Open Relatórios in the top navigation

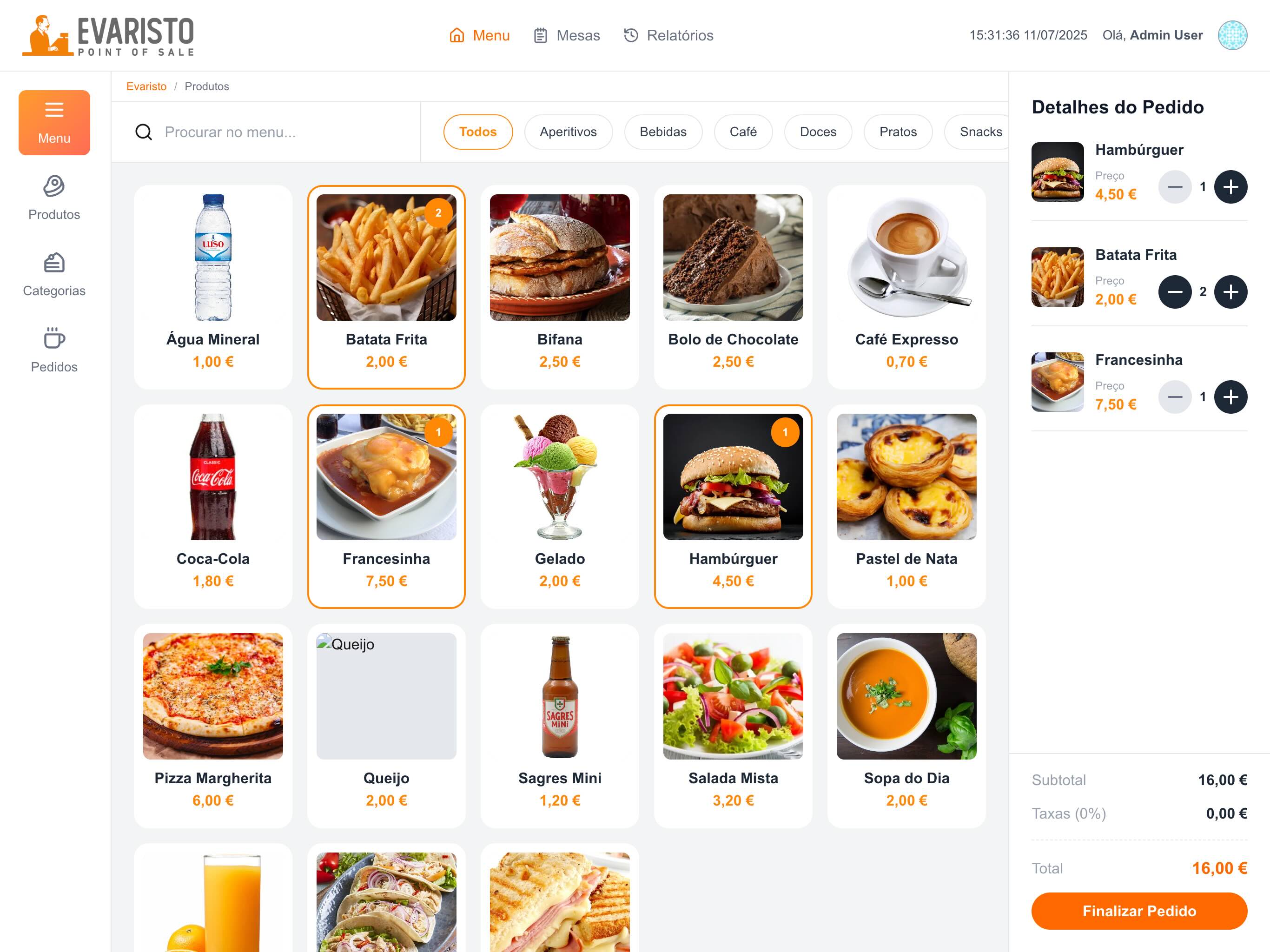[668, 36]
